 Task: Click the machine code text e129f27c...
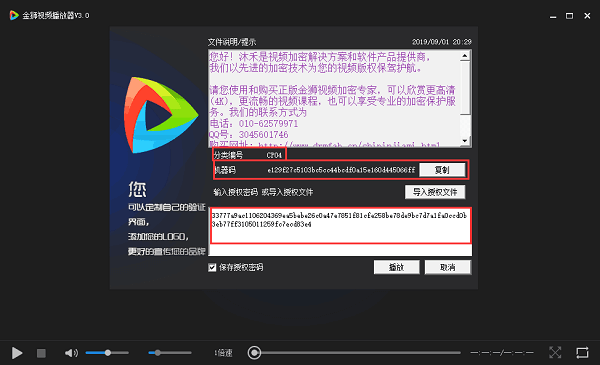coord(341,170)
